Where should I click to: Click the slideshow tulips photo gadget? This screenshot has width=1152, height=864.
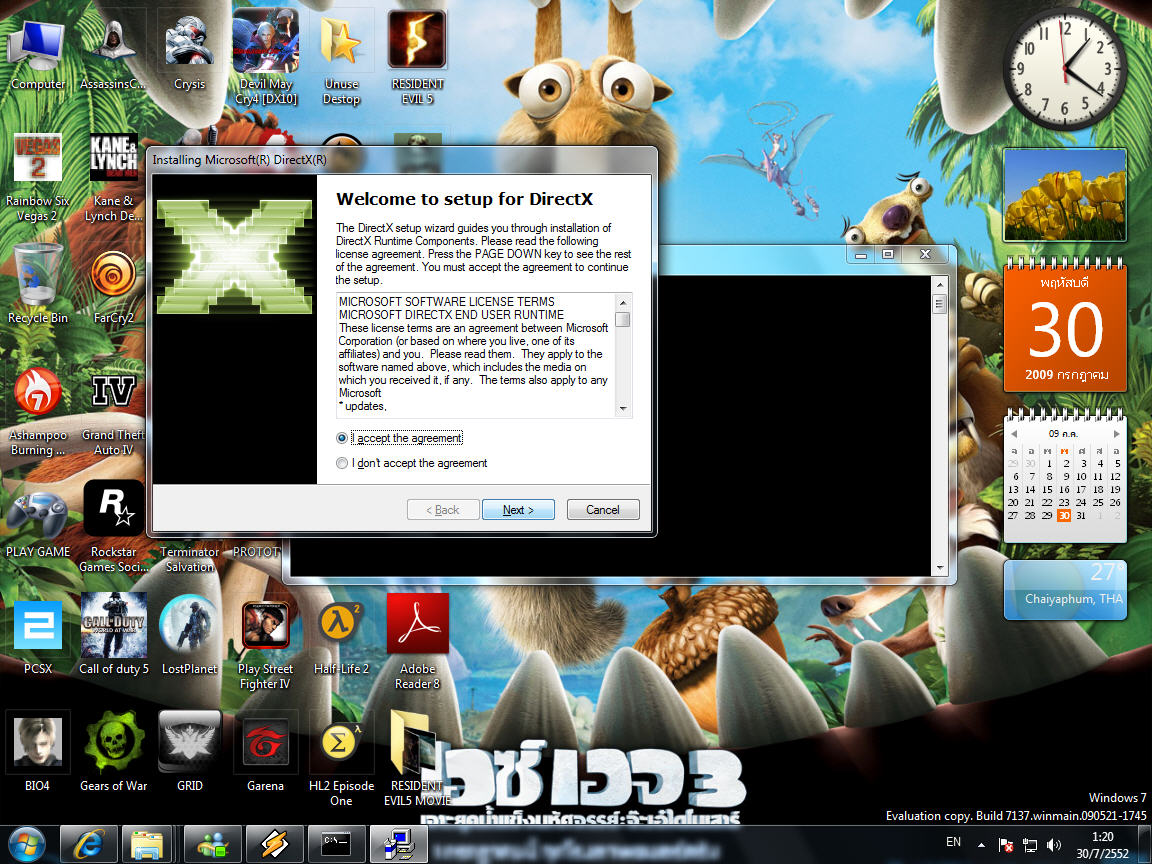click(1065, 195)
